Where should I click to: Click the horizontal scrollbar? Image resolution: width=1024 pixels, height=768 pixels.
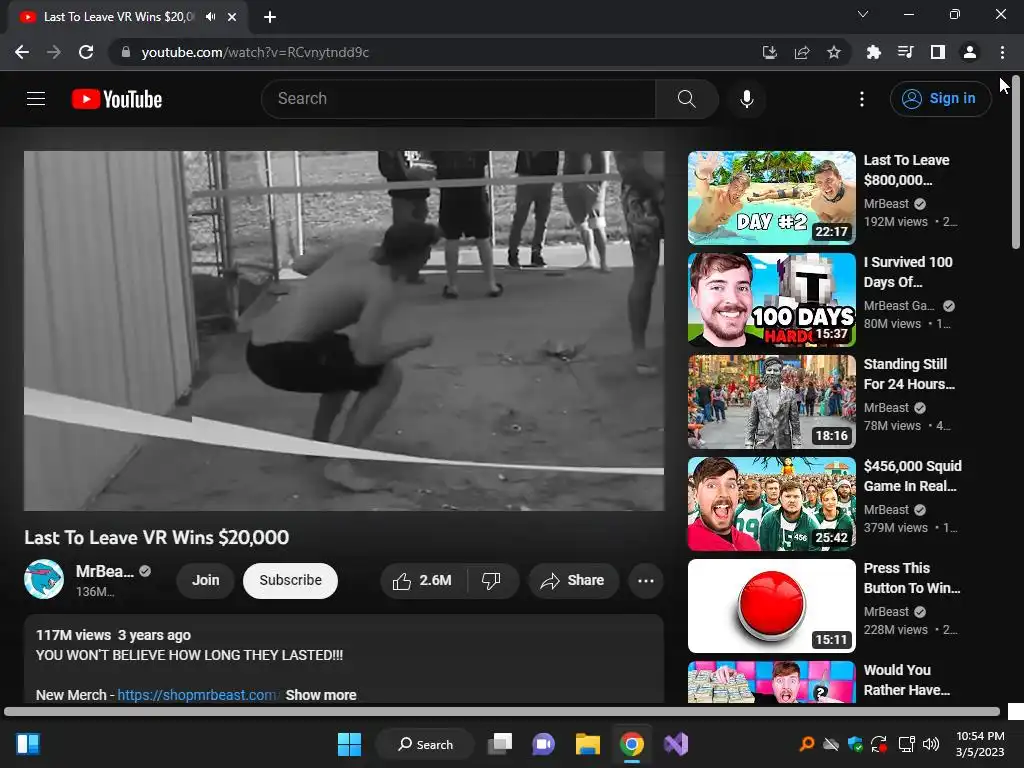click(502, 711)
